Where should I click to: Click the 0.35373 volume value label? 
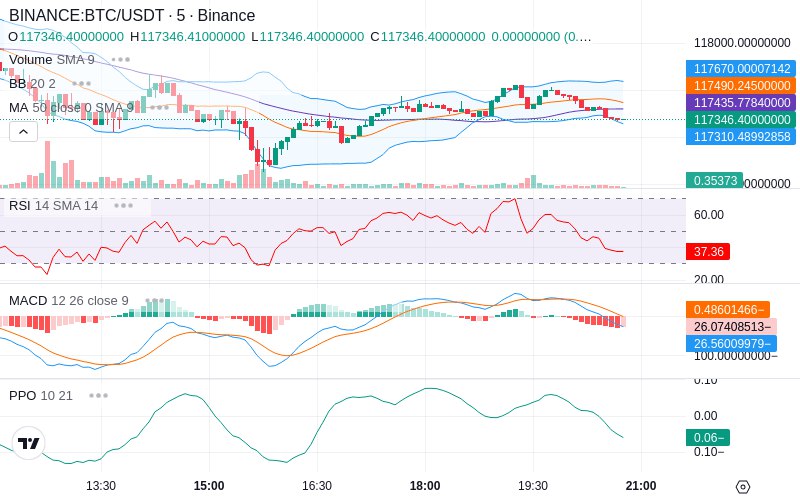tap(714, 181)
